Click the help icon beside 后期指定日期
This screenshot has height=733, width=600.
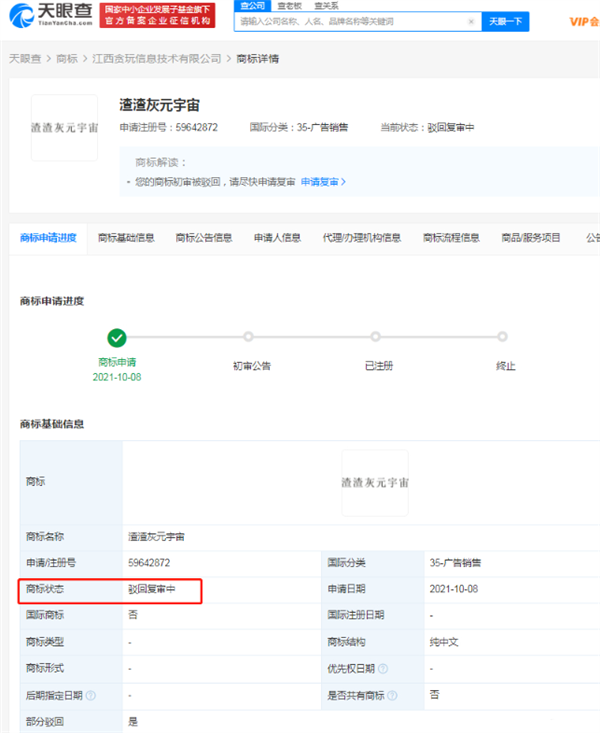coord(91,695)
